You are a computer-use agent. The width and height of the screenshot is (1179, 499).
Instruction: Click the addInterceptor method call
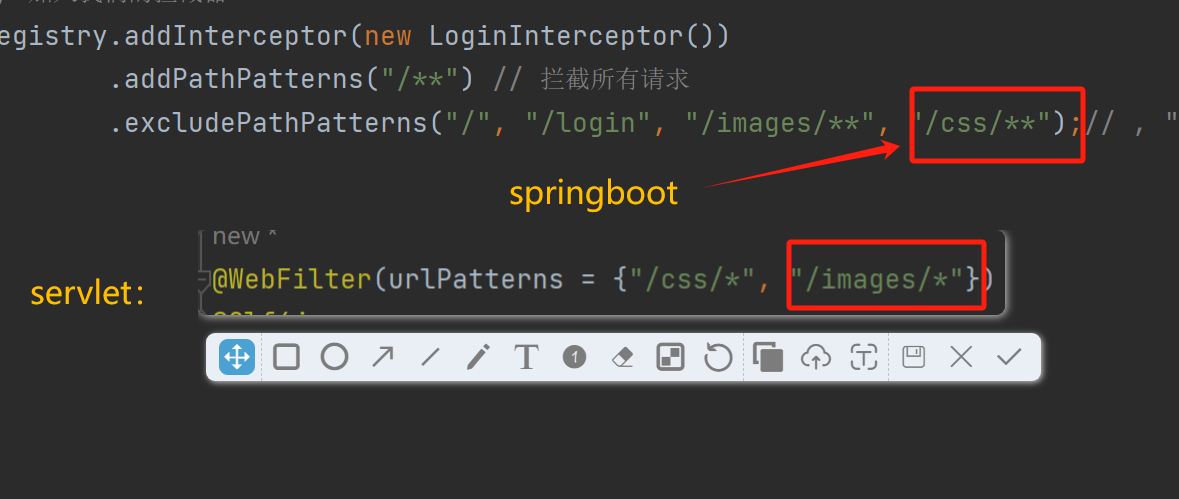coord(235,35)
